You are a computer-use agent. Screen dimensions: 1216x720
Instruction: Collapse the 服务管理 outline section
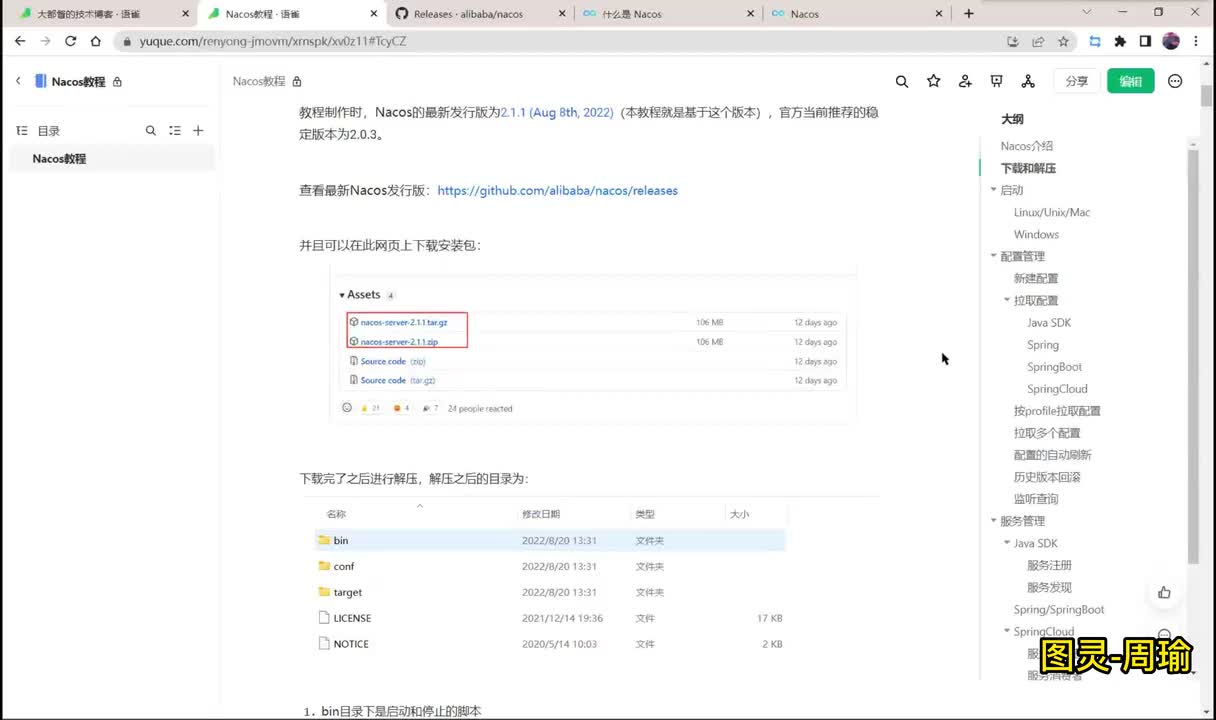coord(993,521)
